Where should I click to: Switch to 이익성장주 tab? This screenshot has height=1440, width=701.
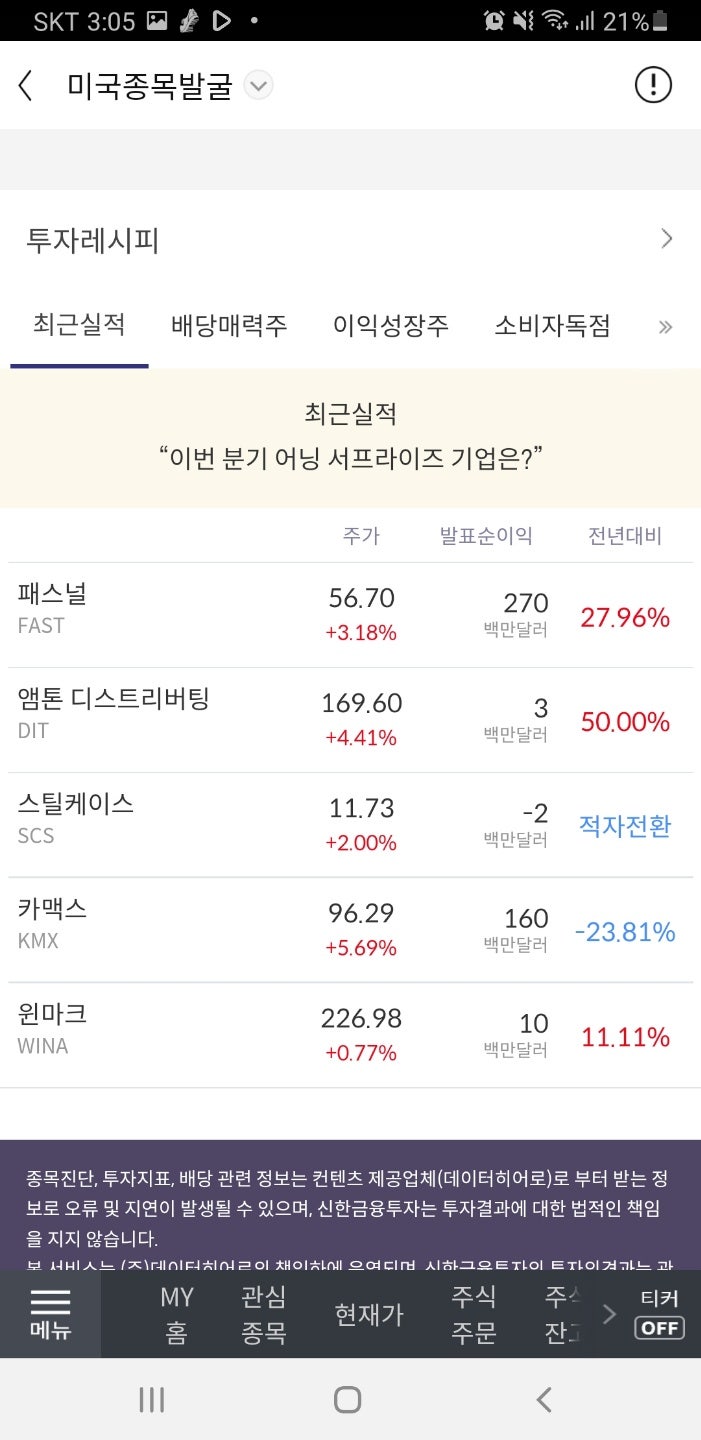click(x=391, y=326)
